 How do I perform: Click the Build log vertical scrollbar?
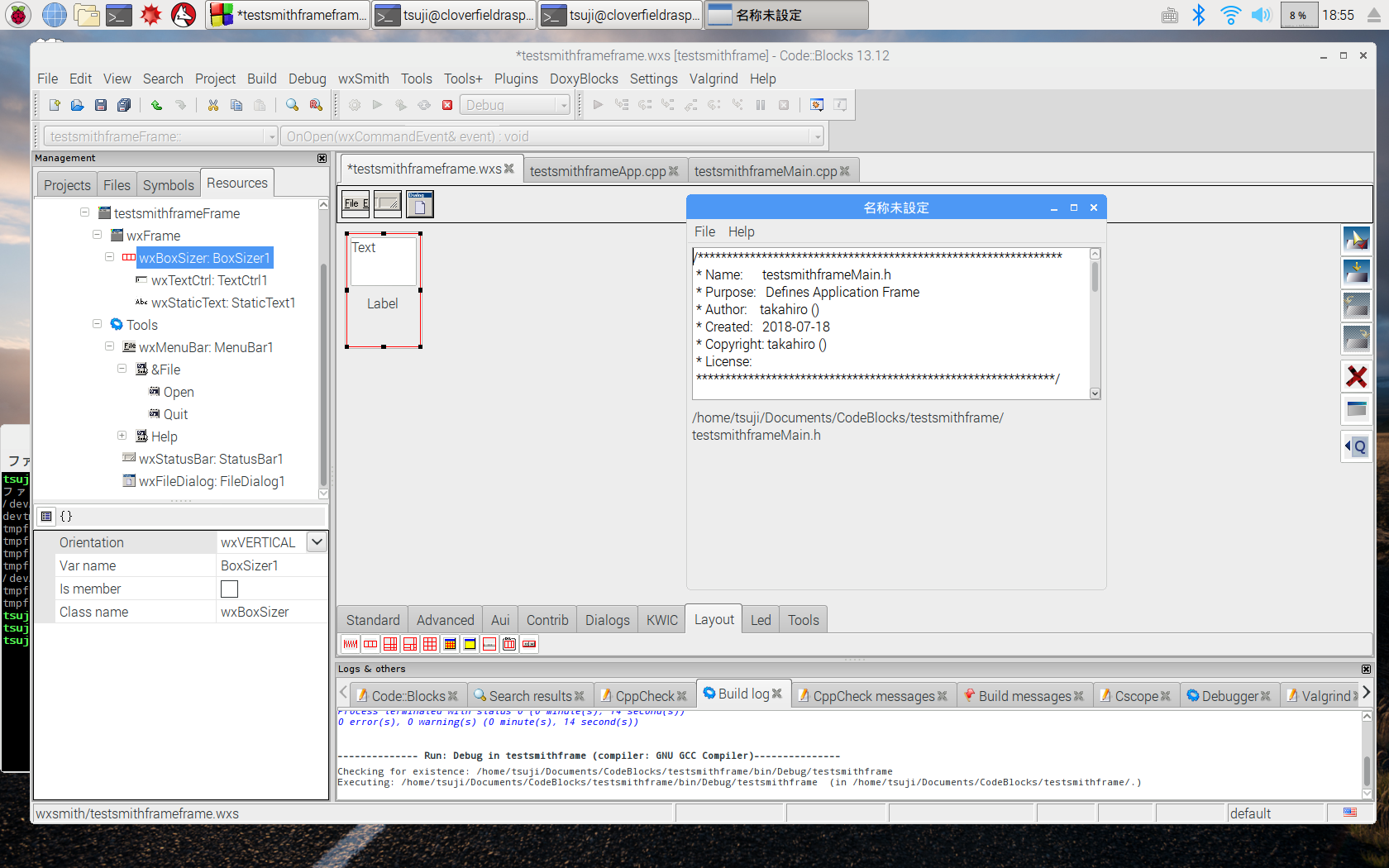(x=1366, y=754)
